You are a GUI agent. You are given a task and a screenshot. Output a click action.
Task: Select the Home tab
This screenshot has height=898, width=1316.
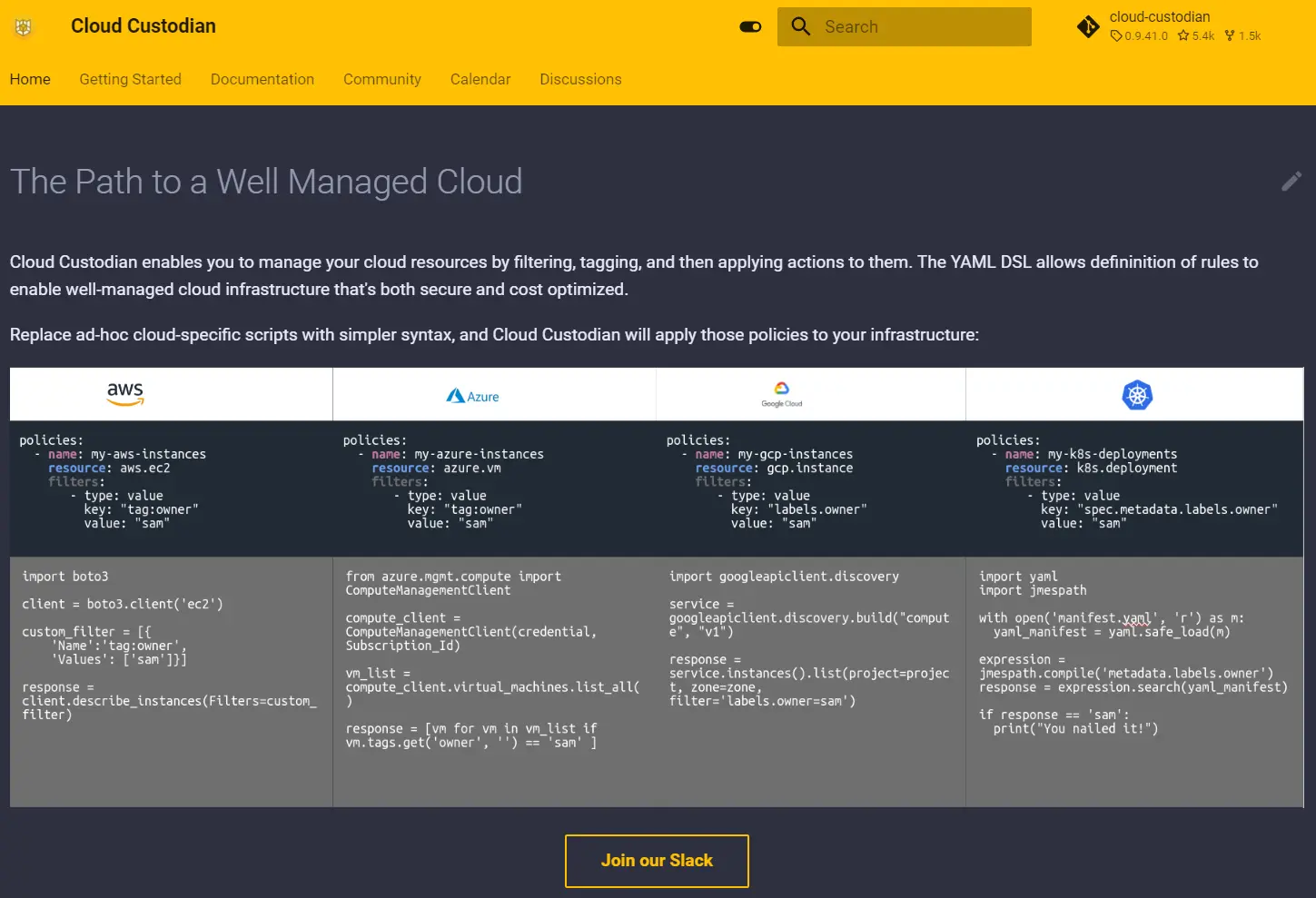point(30,79)
